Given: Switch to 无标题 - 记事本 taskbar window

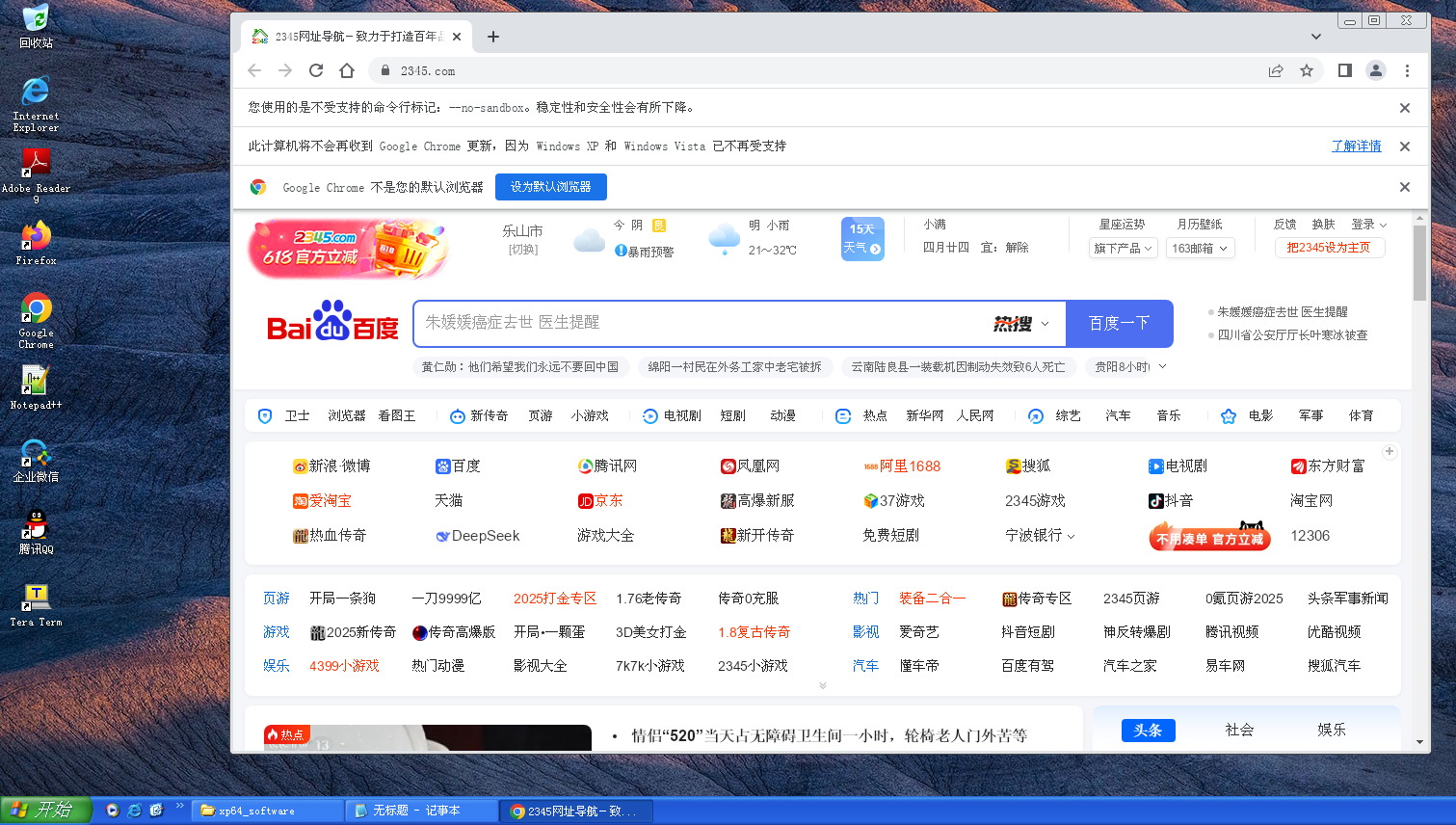Looking at the screenshot, I should pyautogui.click(x=421, y=811).
